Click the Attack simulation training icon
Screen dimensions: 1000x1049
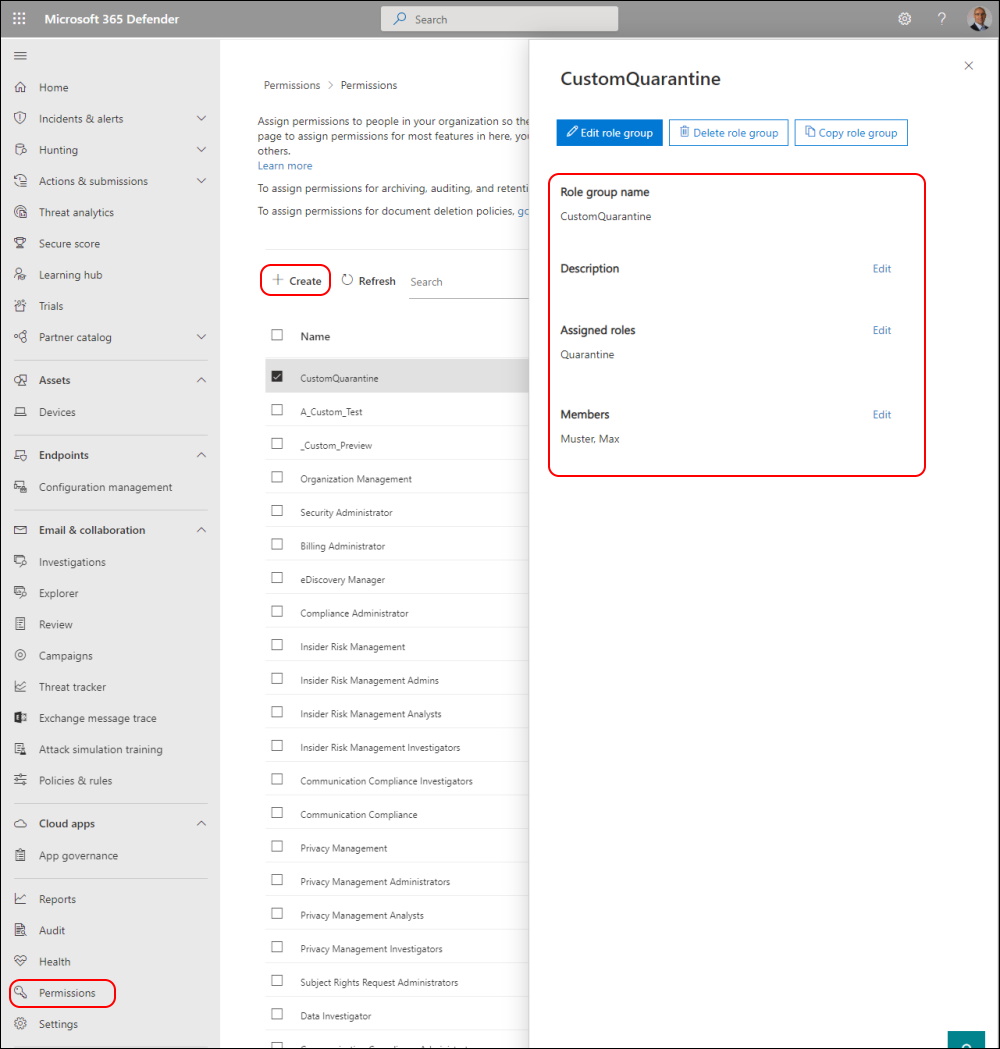coord(21,749)
